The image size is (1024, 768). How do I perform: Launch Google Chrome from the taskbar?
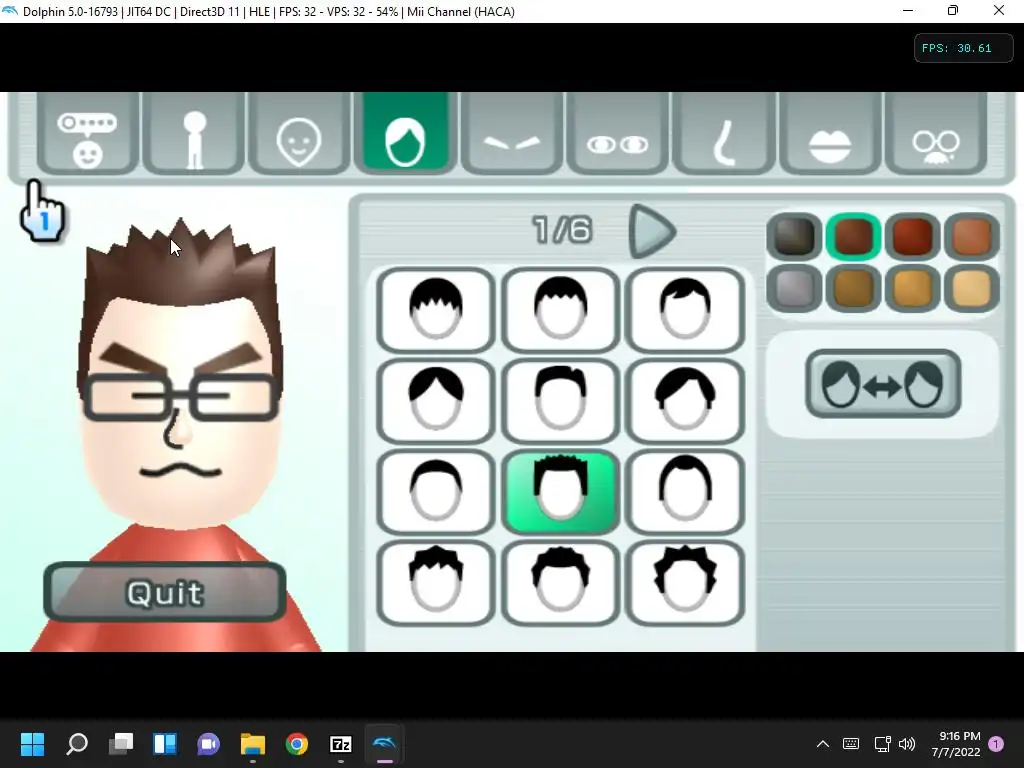pos(296,744)
